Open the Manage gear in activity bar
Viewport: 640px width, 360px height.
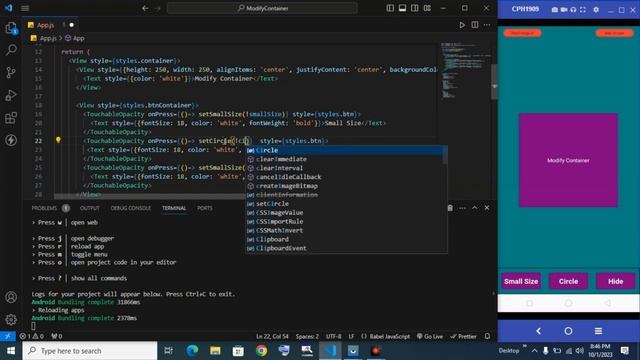coord(11,319)
